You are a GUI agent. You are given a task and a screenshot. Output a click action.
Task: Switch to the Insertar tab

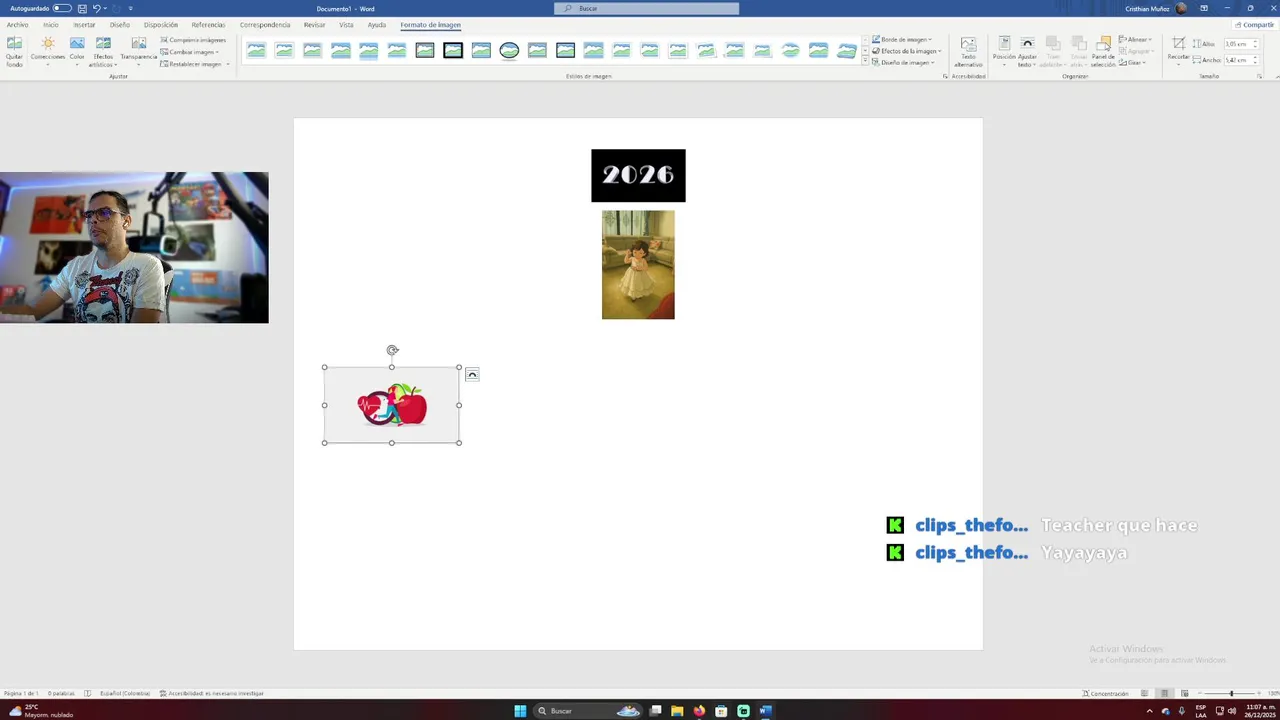coord(84,25)
